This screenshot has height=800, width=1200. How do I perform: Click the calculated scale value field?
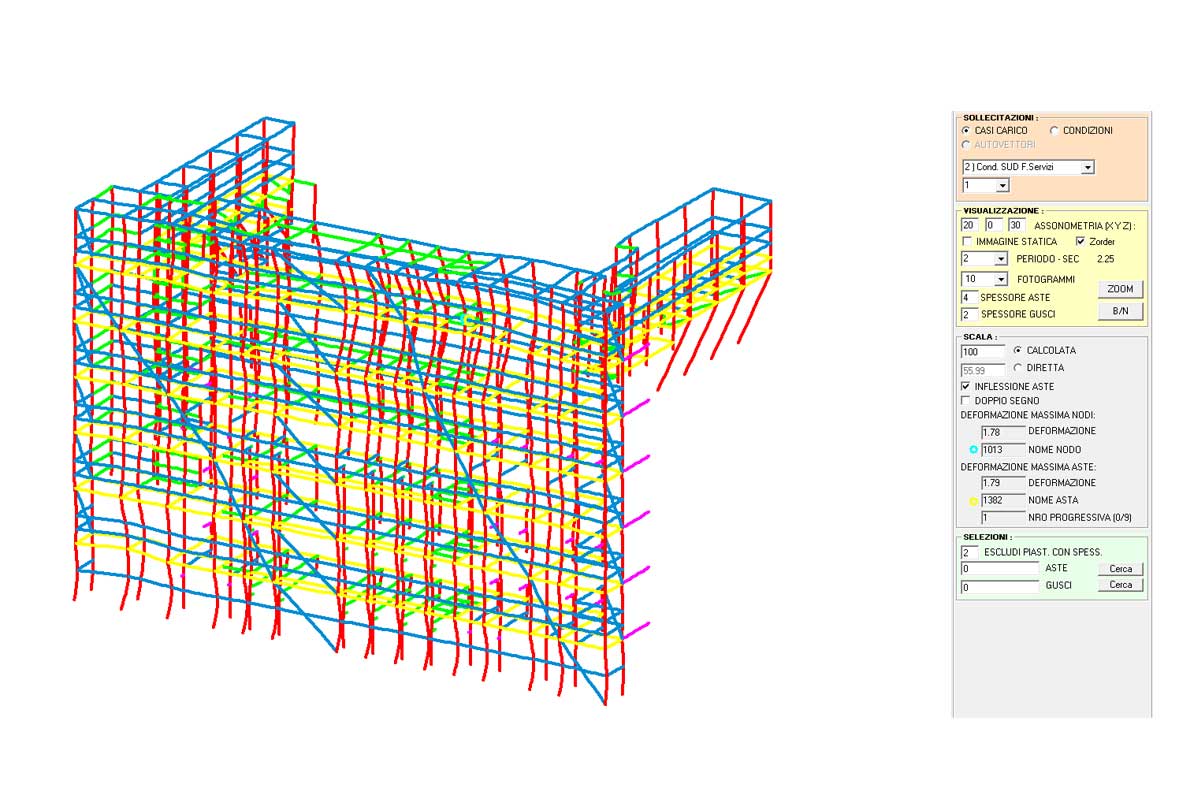[x=982, y=352]
